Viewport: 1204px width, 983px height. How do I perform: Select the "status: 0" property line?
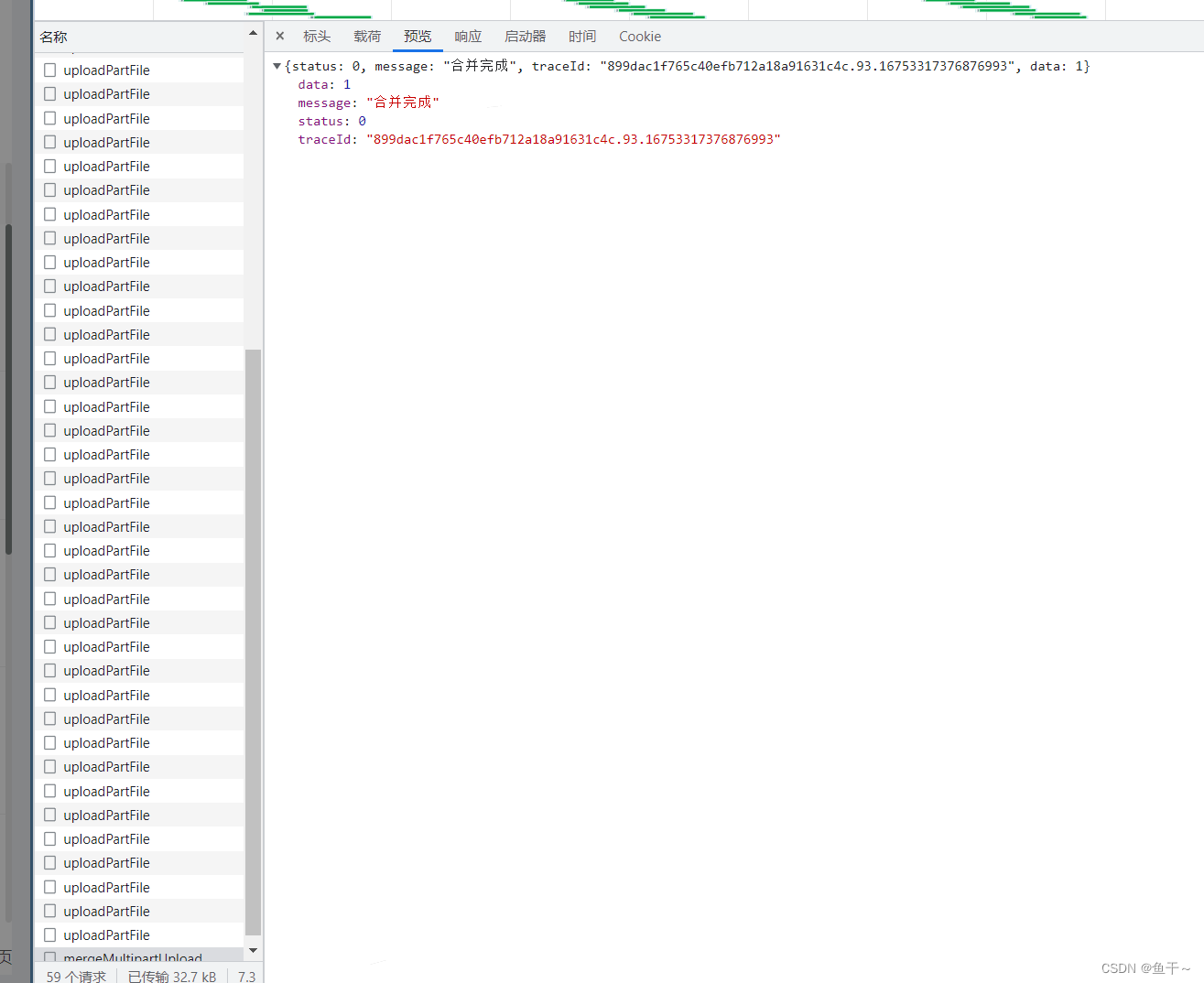coord(331,121)
